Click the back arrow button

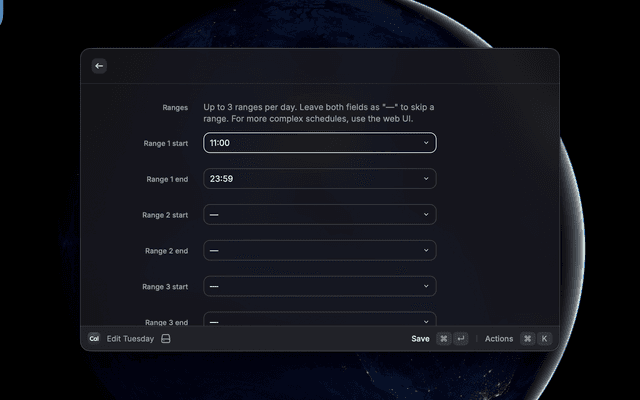coord(98,66)
